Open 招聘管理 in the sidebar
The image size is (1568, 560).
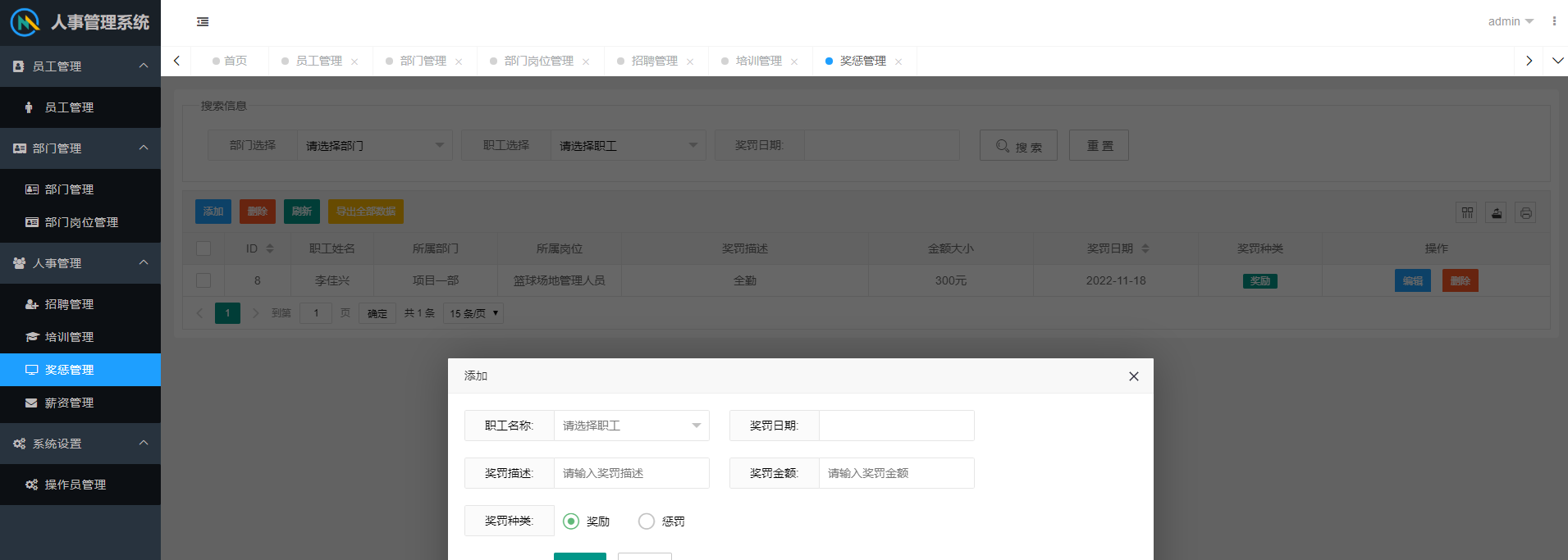pos(69,304)
